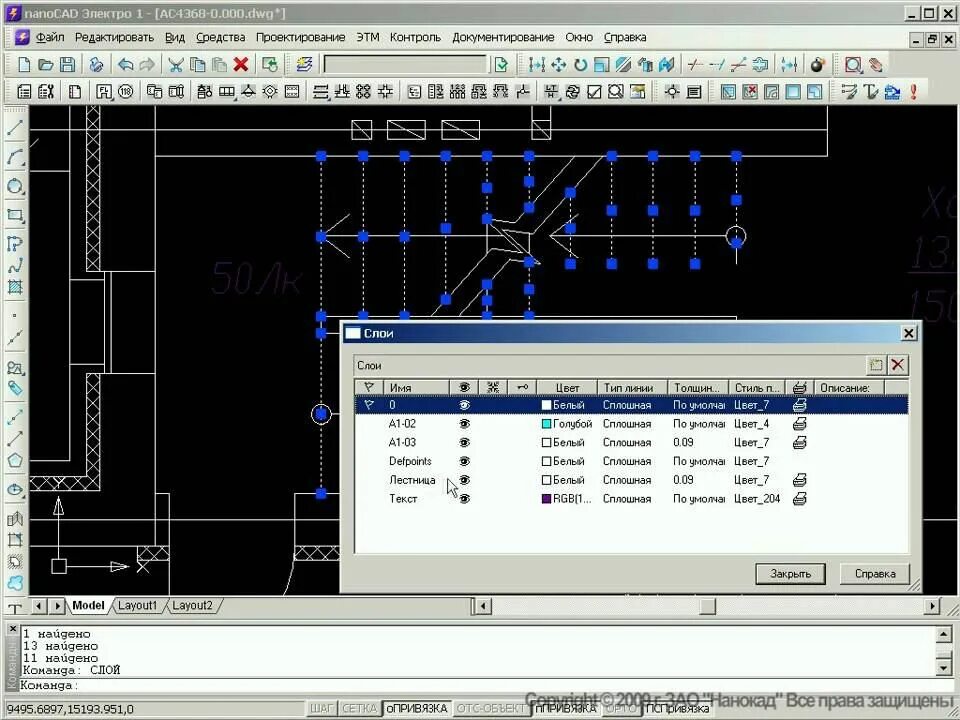Open the FL toolbar icon flyout

(x=104, y=92)
